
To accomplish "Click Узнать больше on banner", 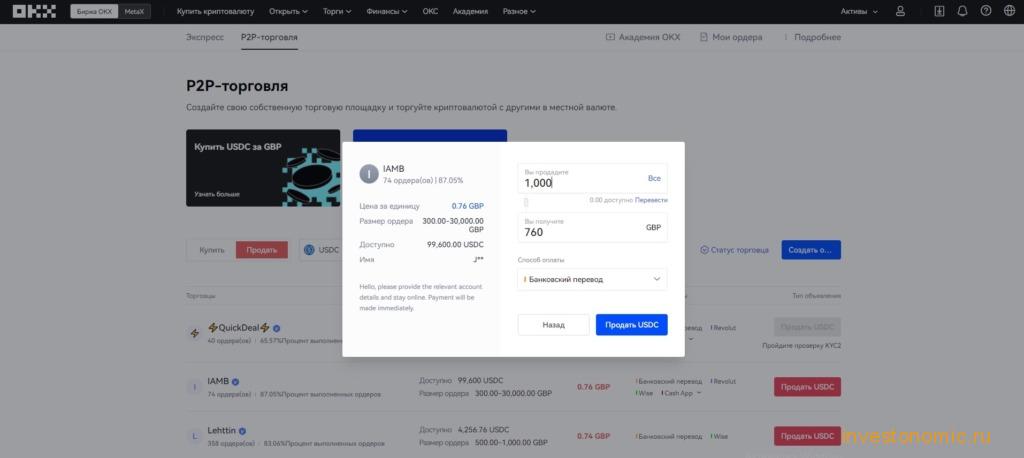I will pos(217,194).
